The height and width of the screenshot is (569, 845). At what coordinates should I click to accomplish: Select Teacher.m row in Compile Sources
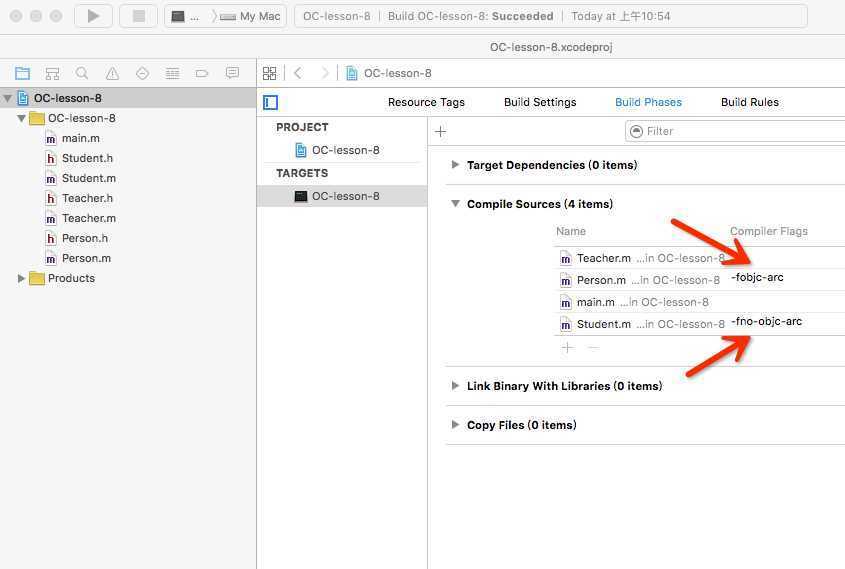699,258
